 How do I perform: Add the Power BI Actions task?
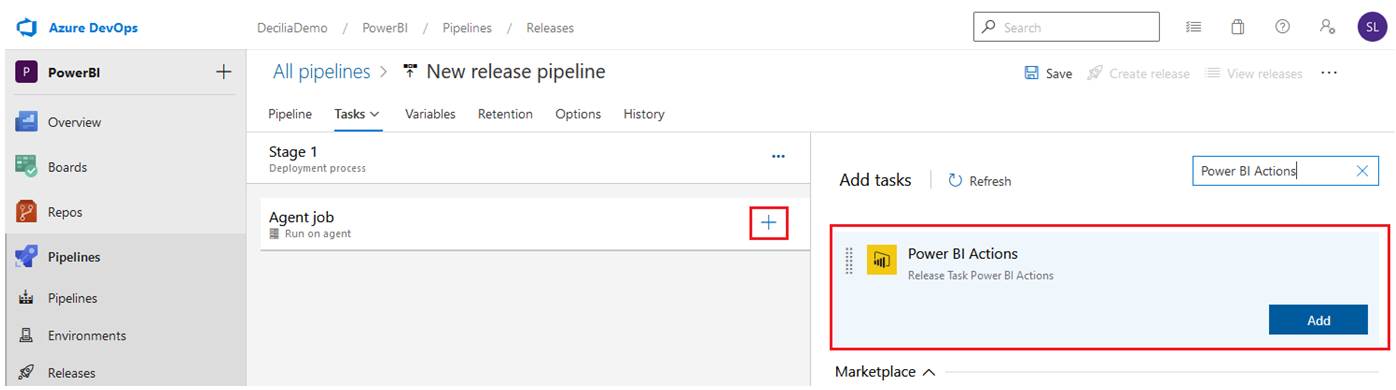click(1318, 320)
